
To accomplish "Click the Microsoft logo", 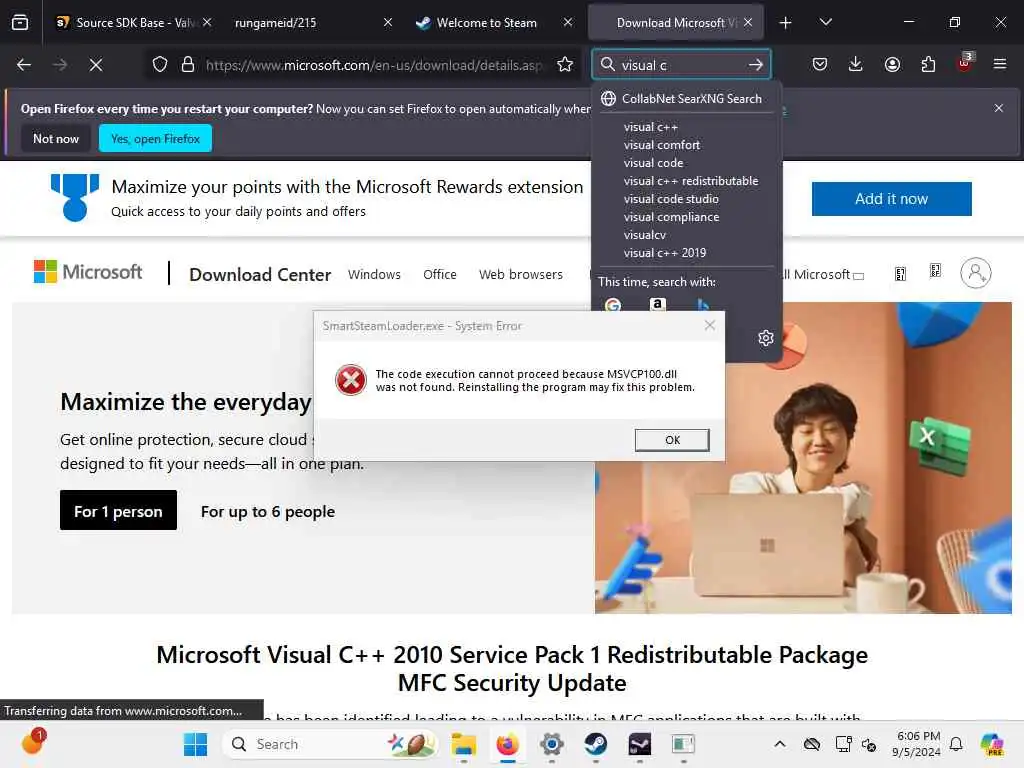I will coord(88,272).
